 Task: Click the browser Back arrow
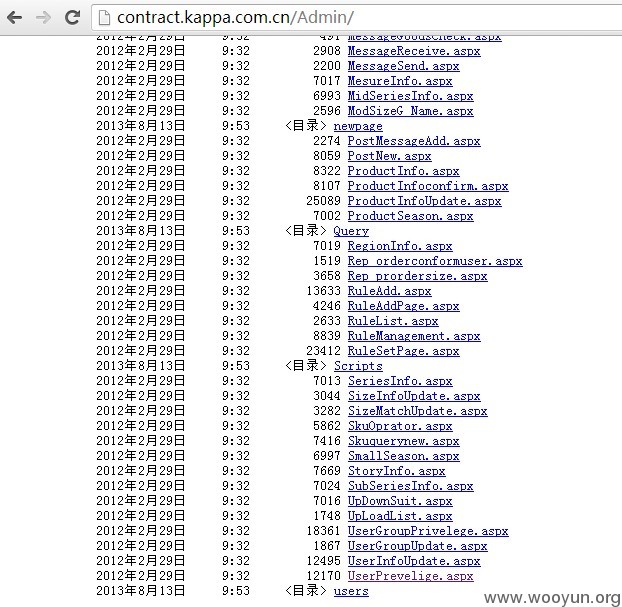[x=15, y=17]
